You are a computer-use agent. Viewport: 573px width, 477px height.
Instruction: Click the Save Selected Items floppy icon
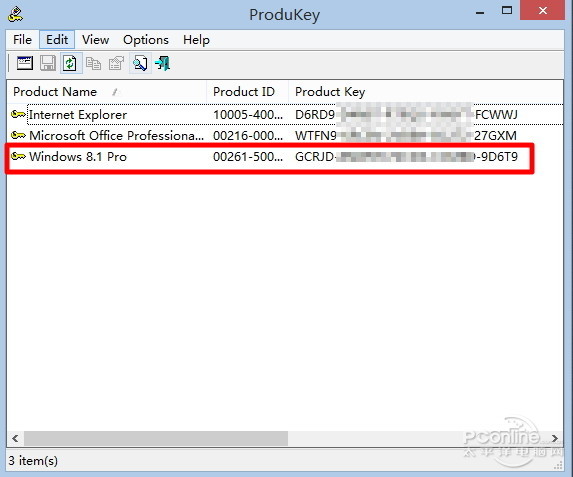[48, 63]
